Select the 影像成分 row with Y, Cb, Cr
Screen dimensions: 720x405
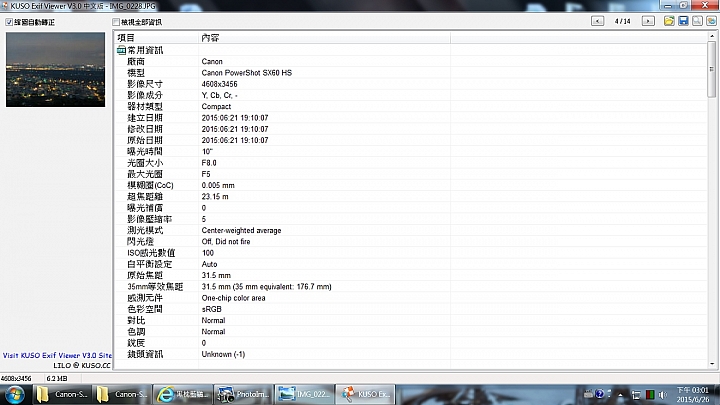coord(411,95)
